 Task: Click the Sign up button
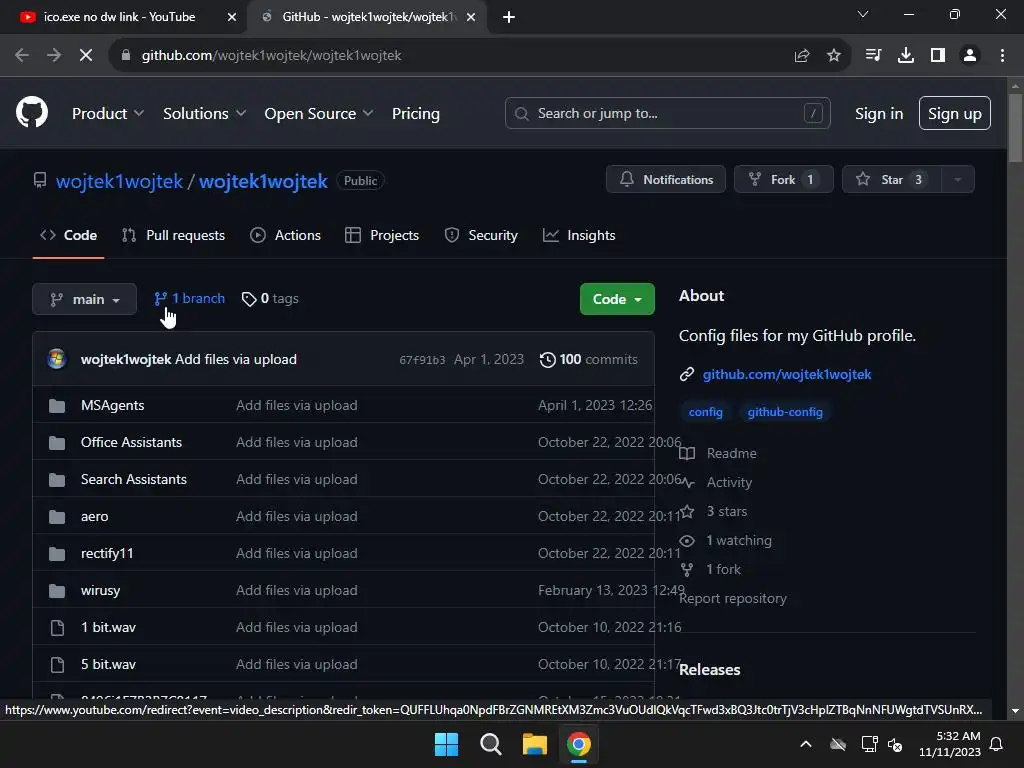pyautogui.click(x=954, y=113)
